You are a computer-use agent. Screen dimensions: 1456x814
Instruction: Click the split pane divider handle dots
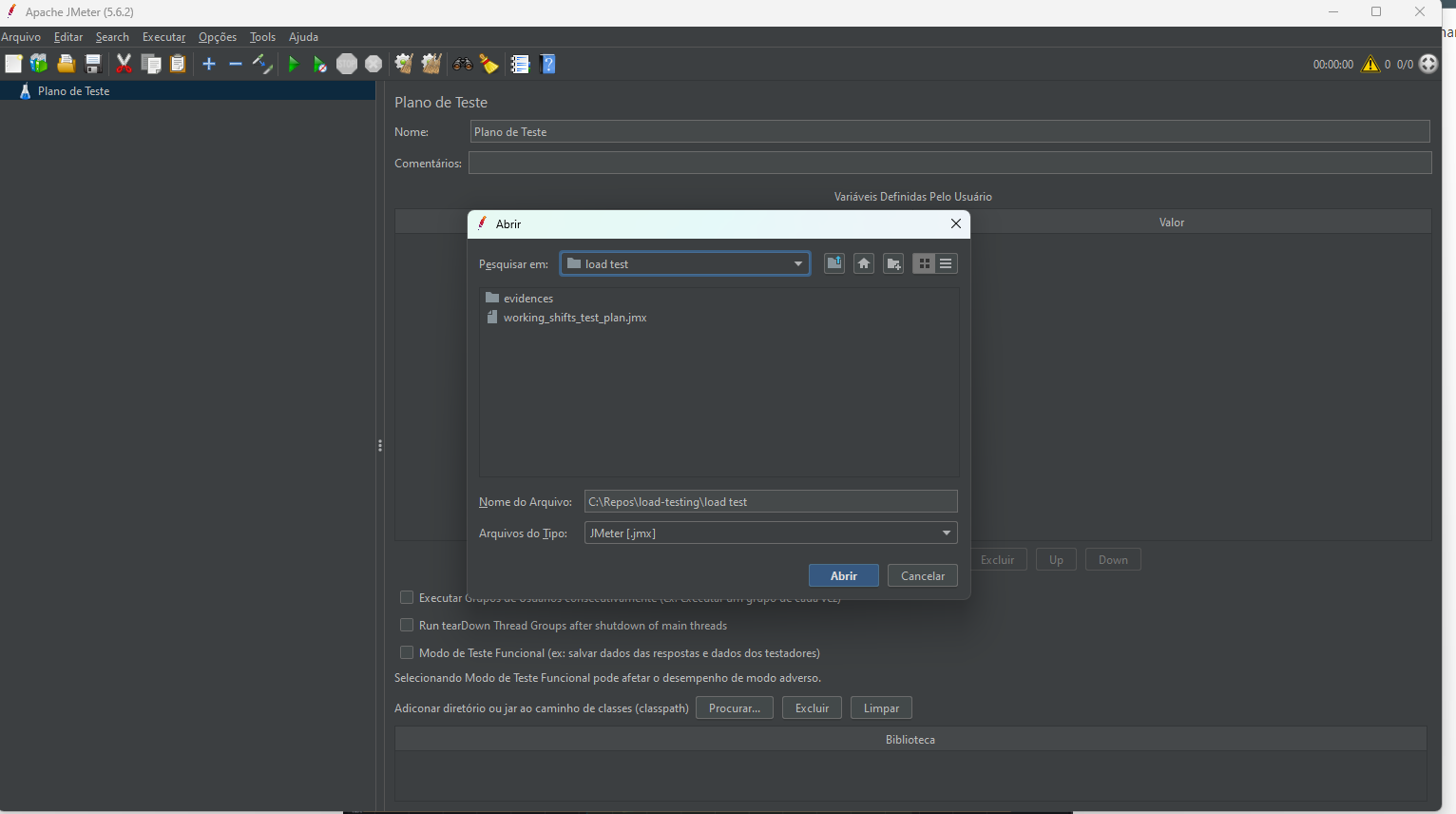pyautogui.click(x=380, y=445)
